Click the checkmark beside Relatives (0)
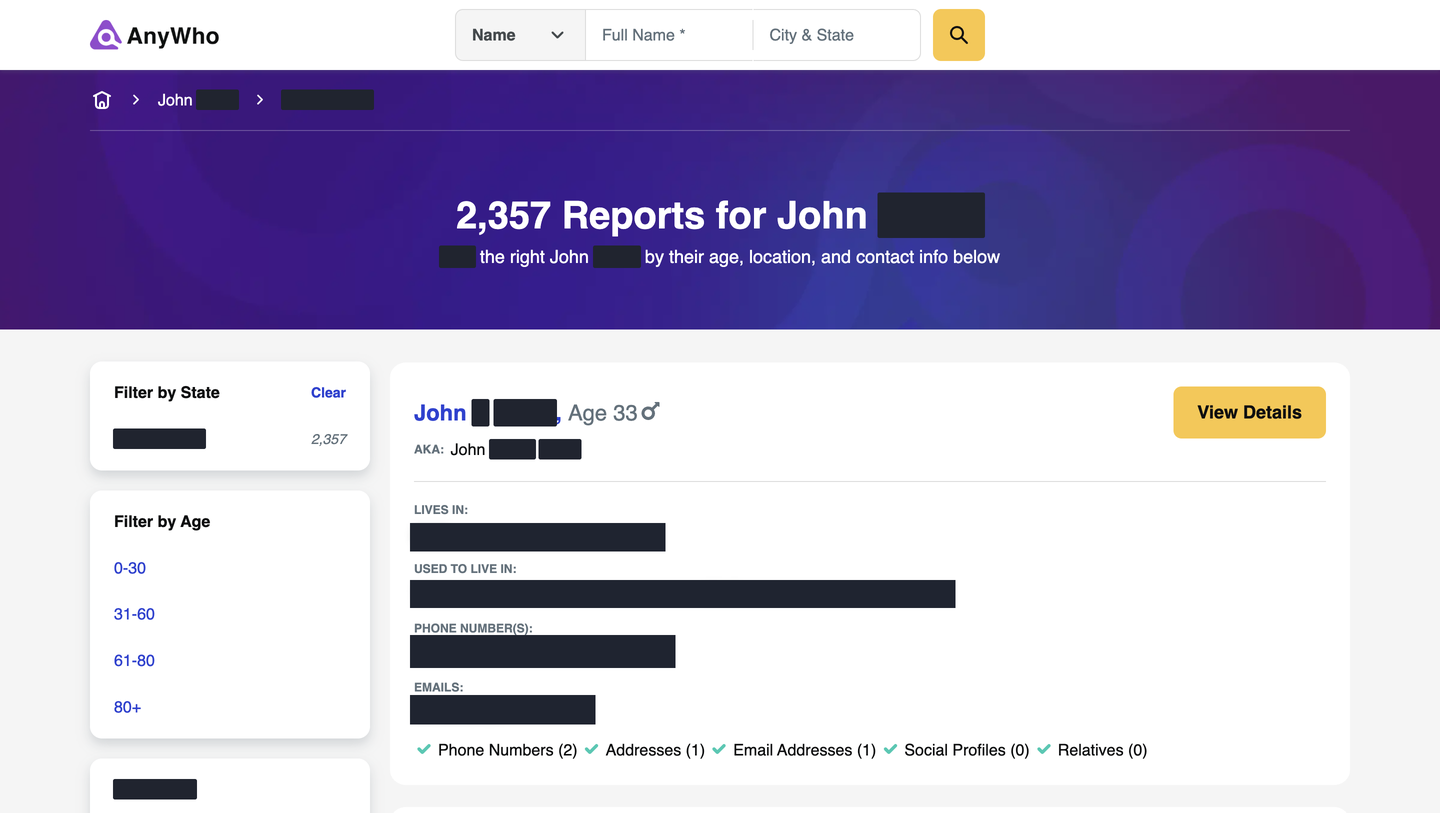 click(x=1044, y=749)
